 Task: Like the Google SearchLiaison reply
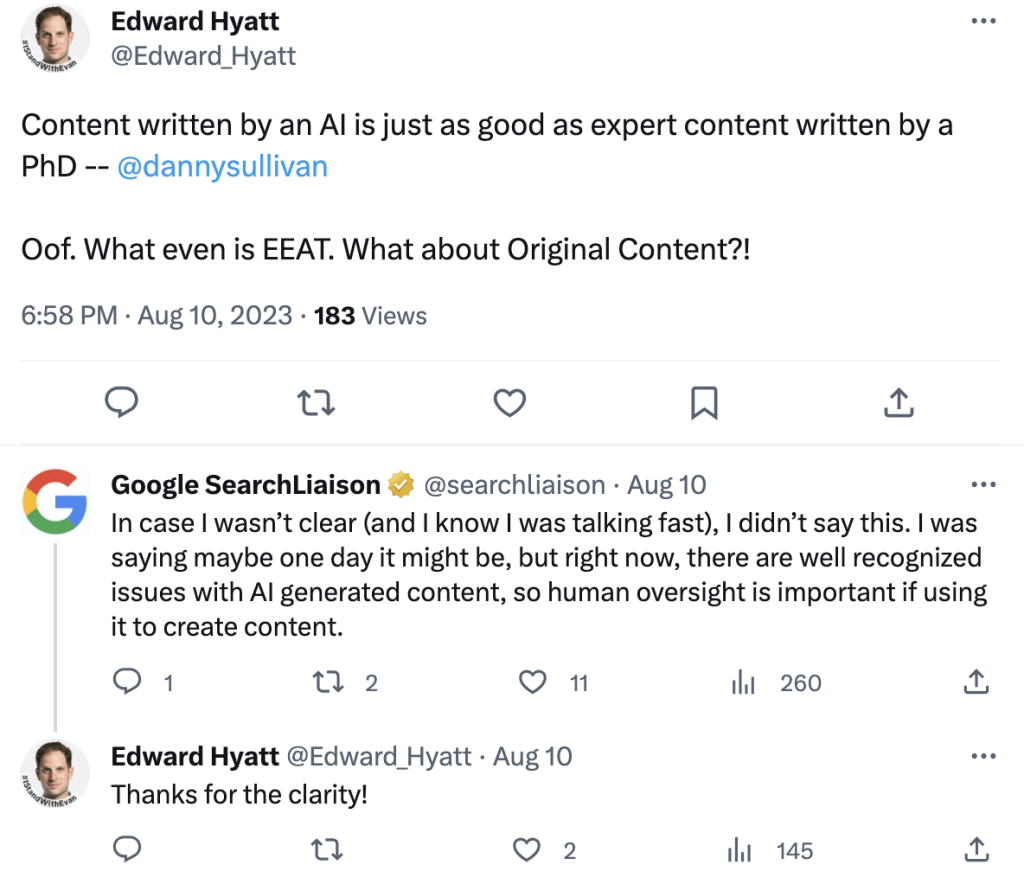(x=534, y=683)
